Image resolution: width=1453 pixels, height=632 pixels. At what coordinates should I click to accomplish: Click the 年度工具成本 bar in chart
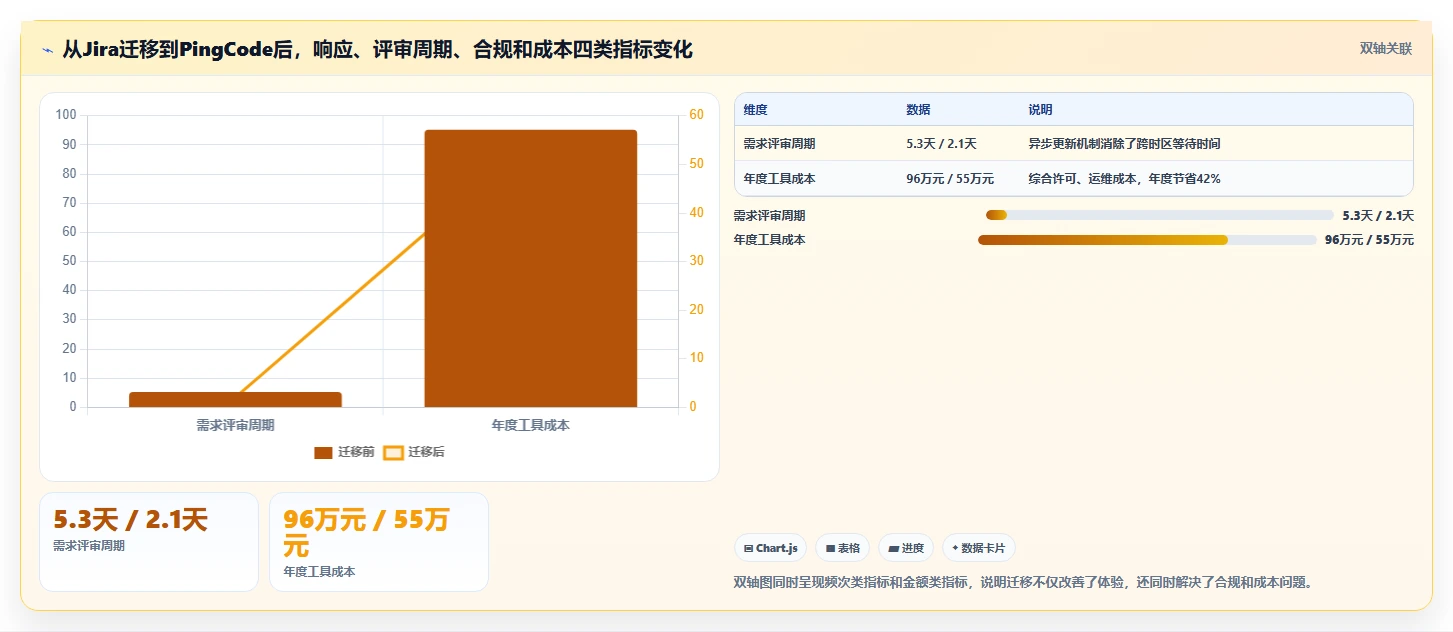coord(531,268)
